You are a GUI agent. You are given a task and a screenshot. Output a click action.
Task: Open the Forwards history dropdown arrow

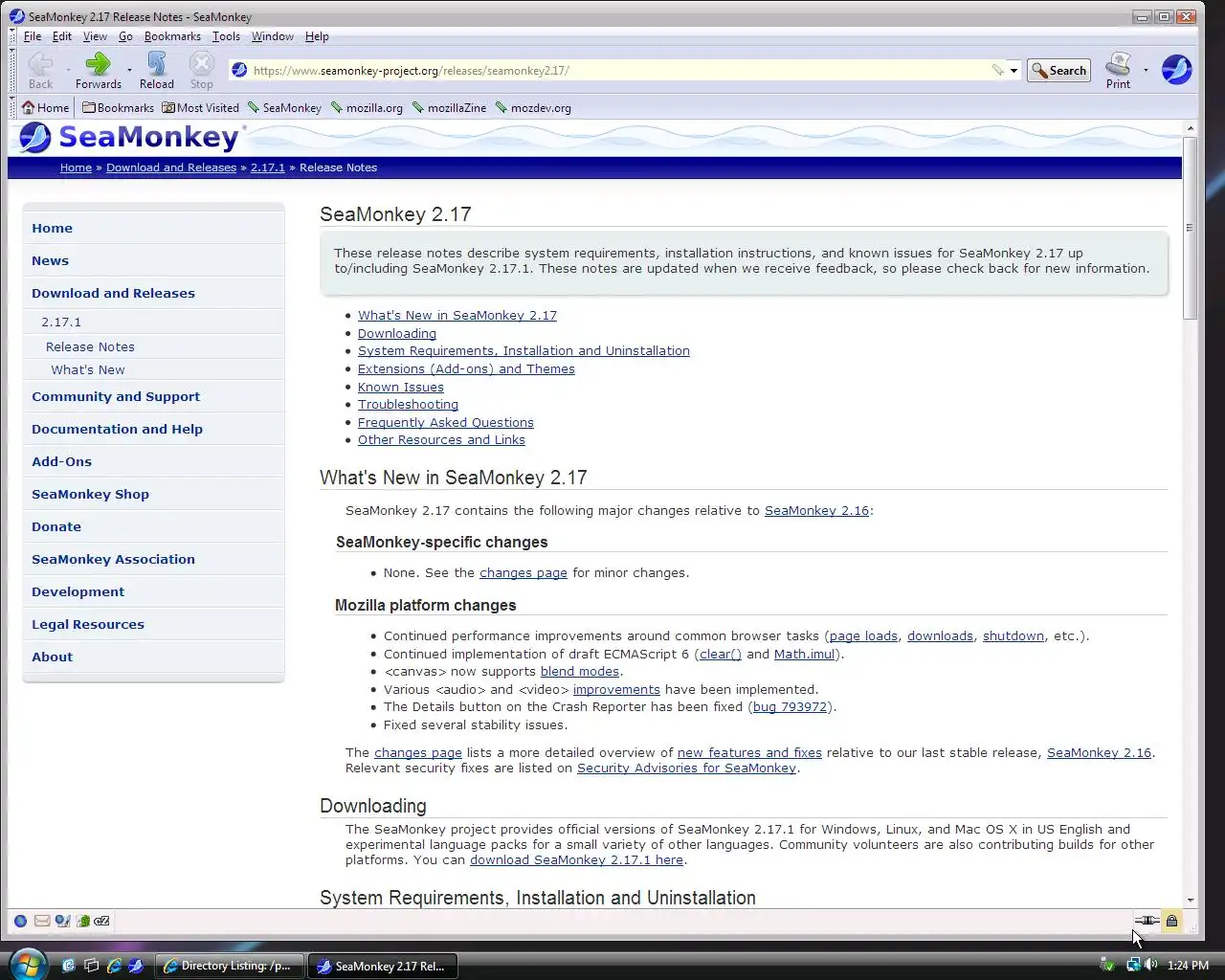pyautogui.click(x=129, y=70)
